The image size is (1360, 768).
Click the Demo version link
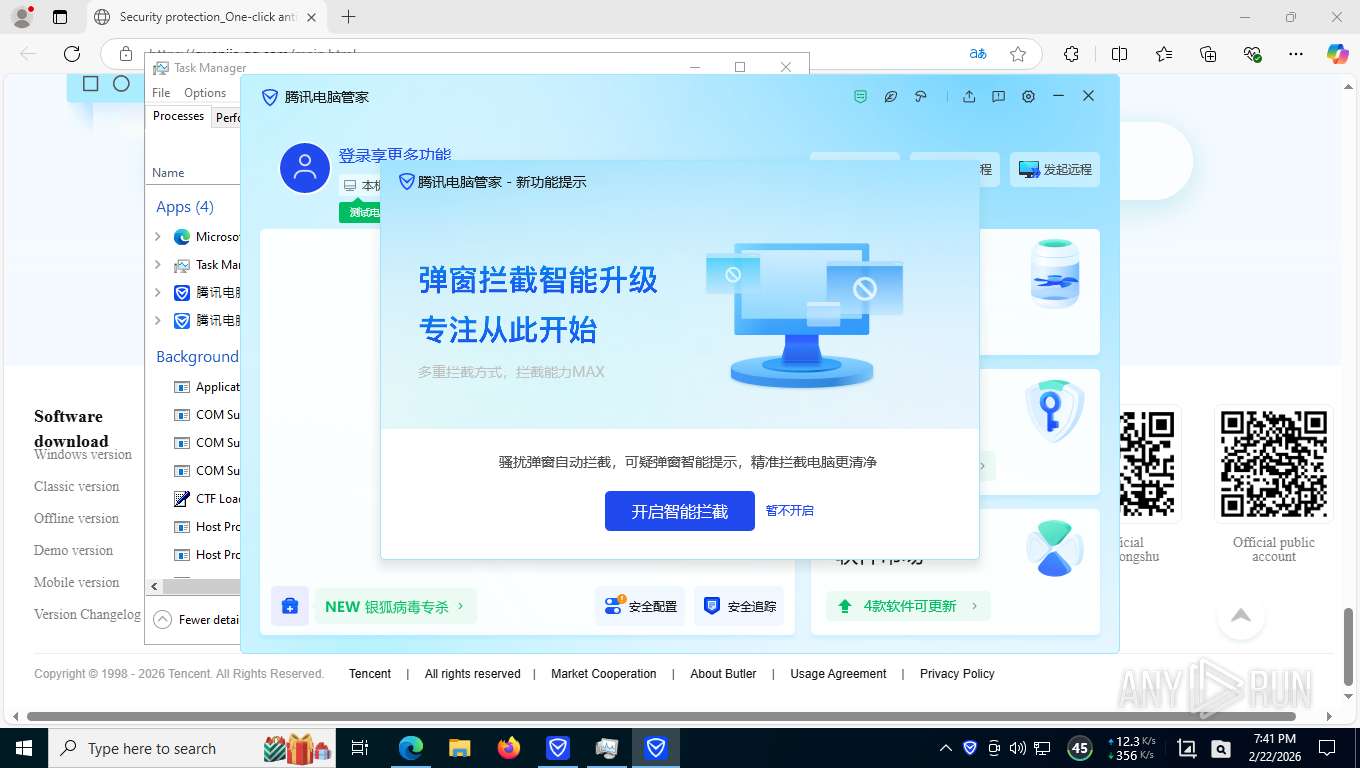[74, 550]
